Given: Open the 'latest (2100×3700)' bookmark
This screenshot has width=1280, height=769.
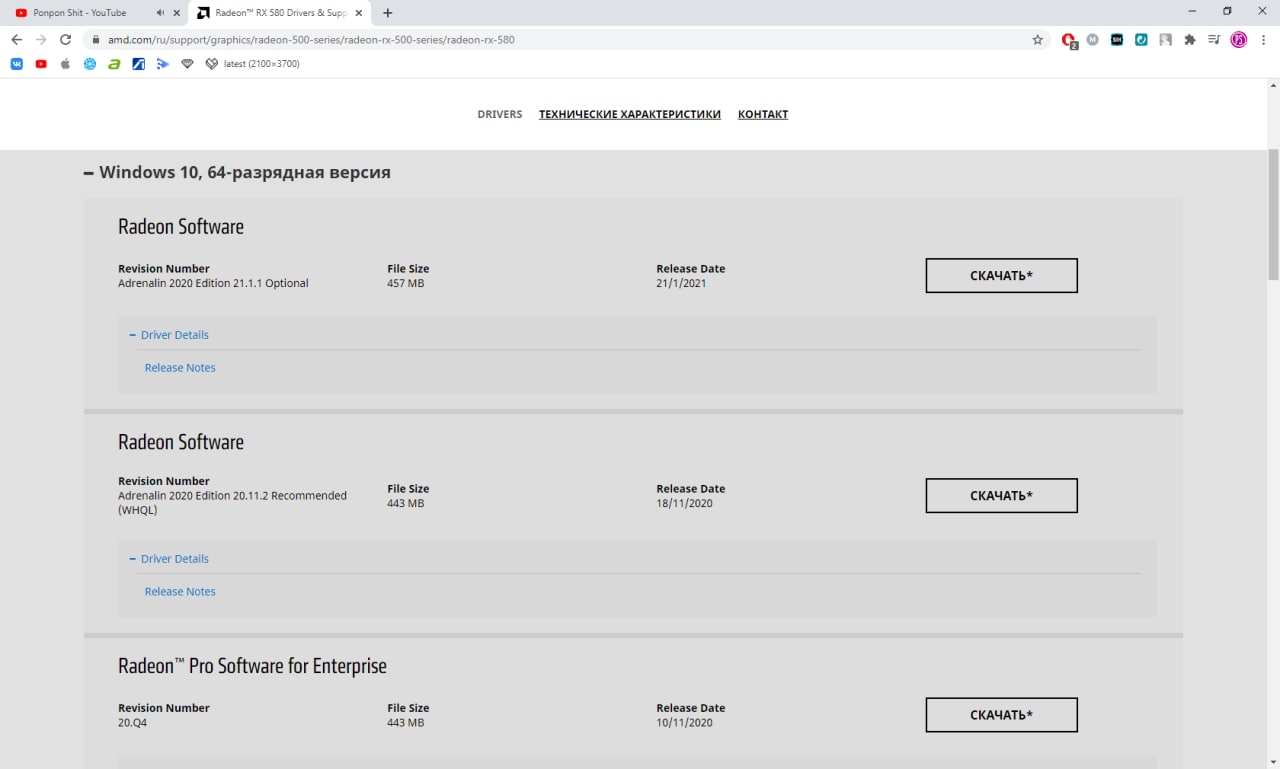Looking at the screenshot, I should point(252,64).
